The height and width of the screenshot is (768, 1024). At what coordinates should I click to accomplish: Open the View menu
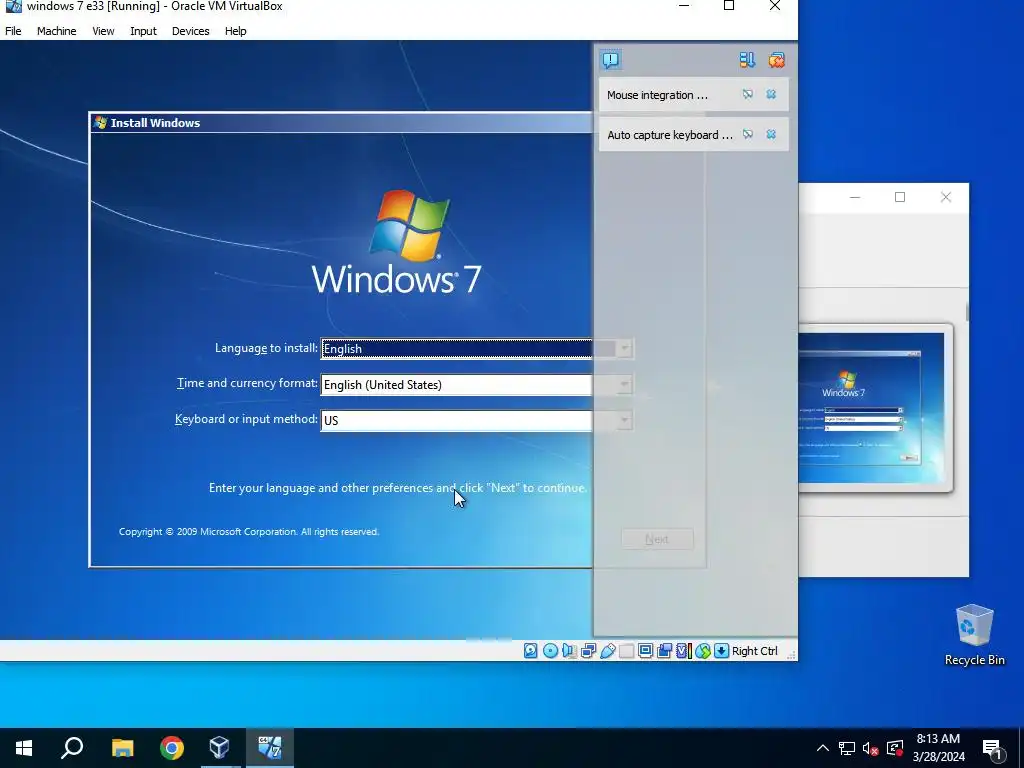click(103, 31)
